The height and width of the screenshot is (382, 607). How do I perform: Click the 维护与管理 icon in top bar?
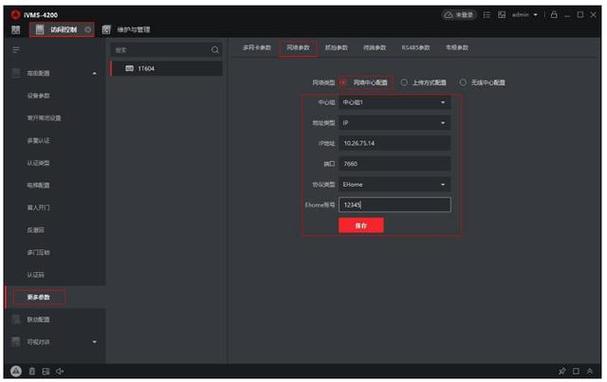(106, 30)
